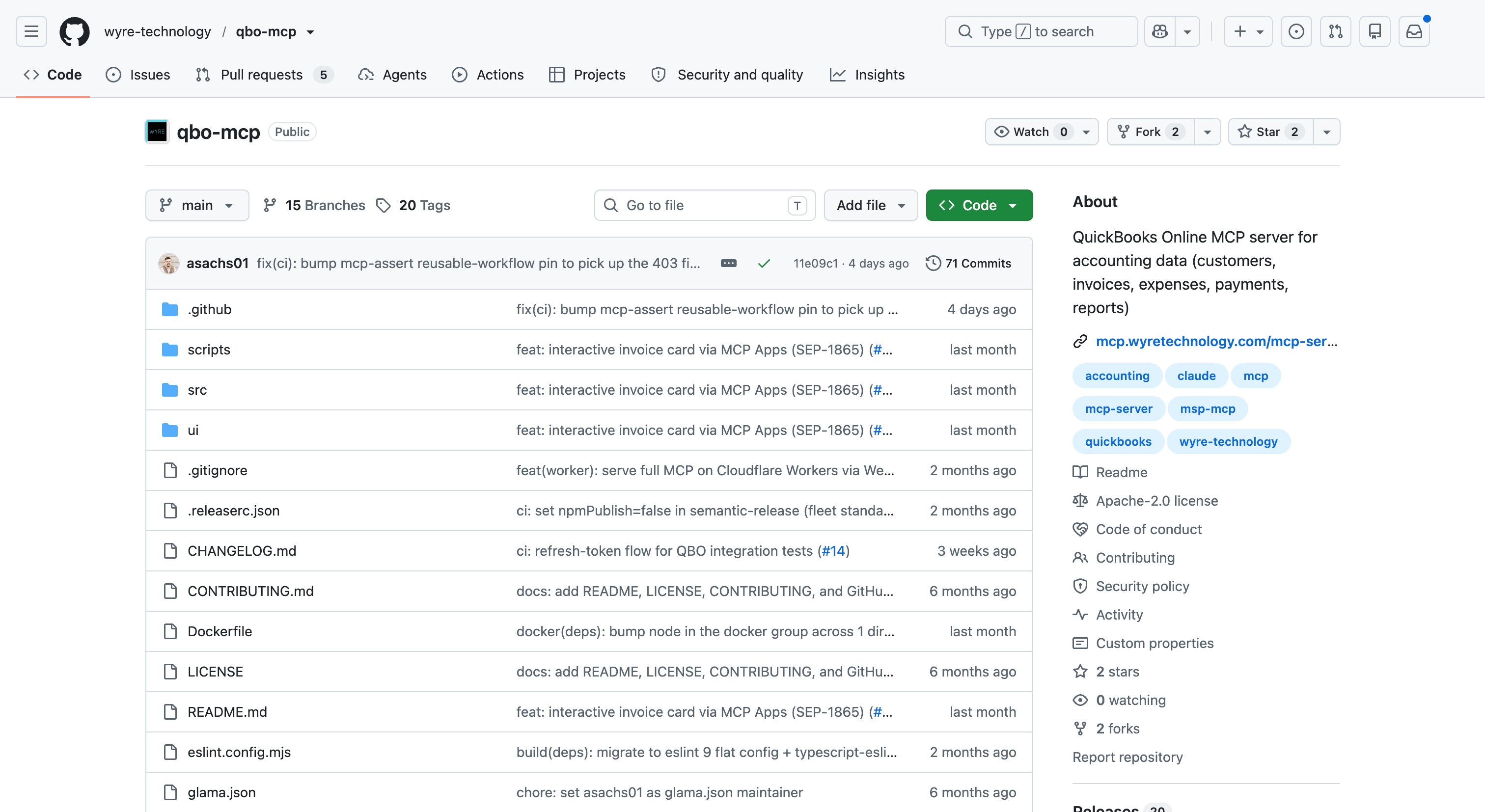Click the wyre-technology organization avatar
1485x812 pixels.
pyautogui.click(x=157, y=132)
